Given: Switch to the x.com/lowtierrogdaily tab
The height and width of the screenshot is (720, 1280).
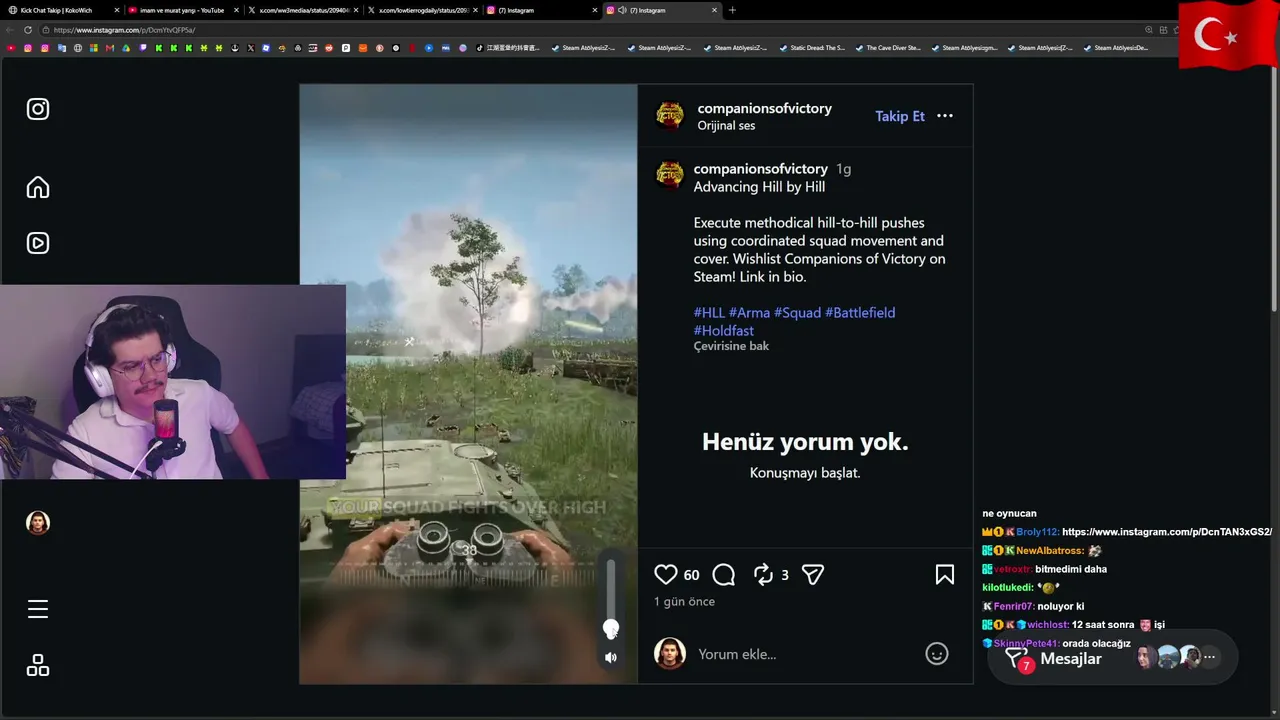Looking at the screenshot, I should (x=423, y=10).
